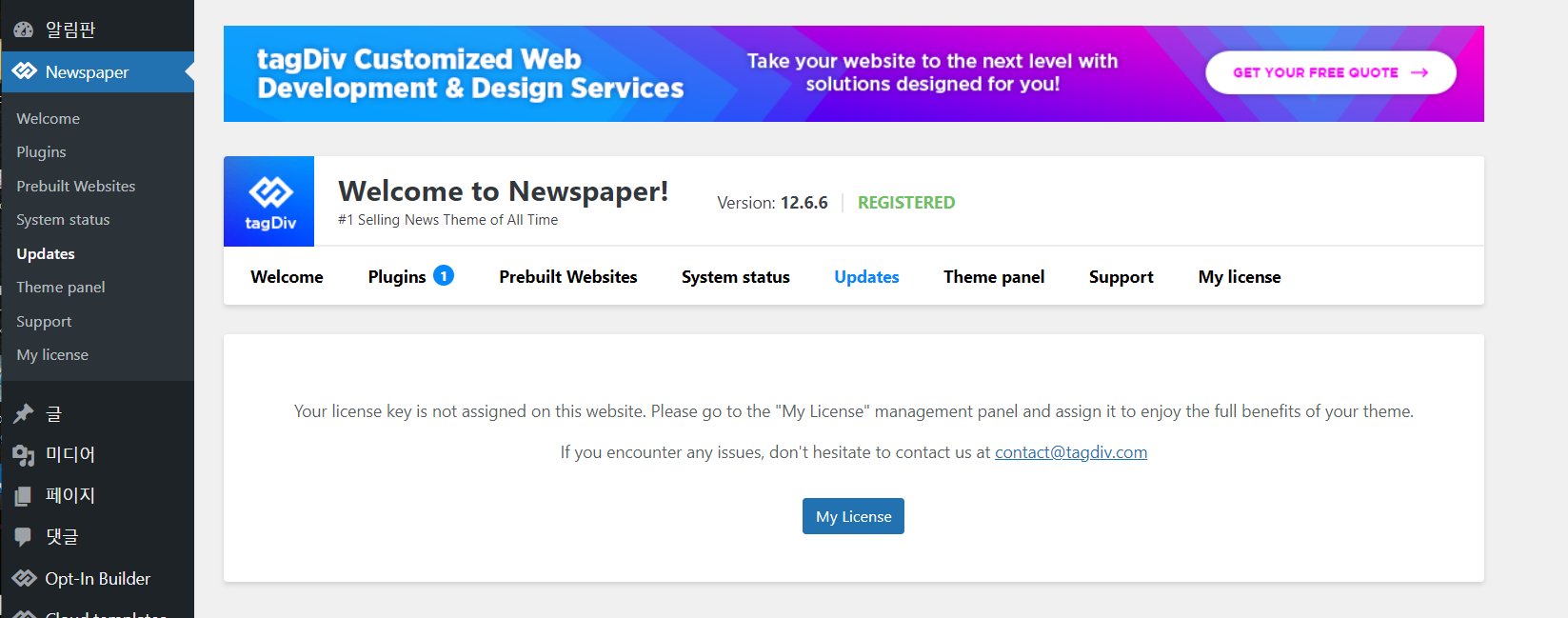Click the license key not assigned message
This screenshot has height=618, width=1568.
point(854,411)
